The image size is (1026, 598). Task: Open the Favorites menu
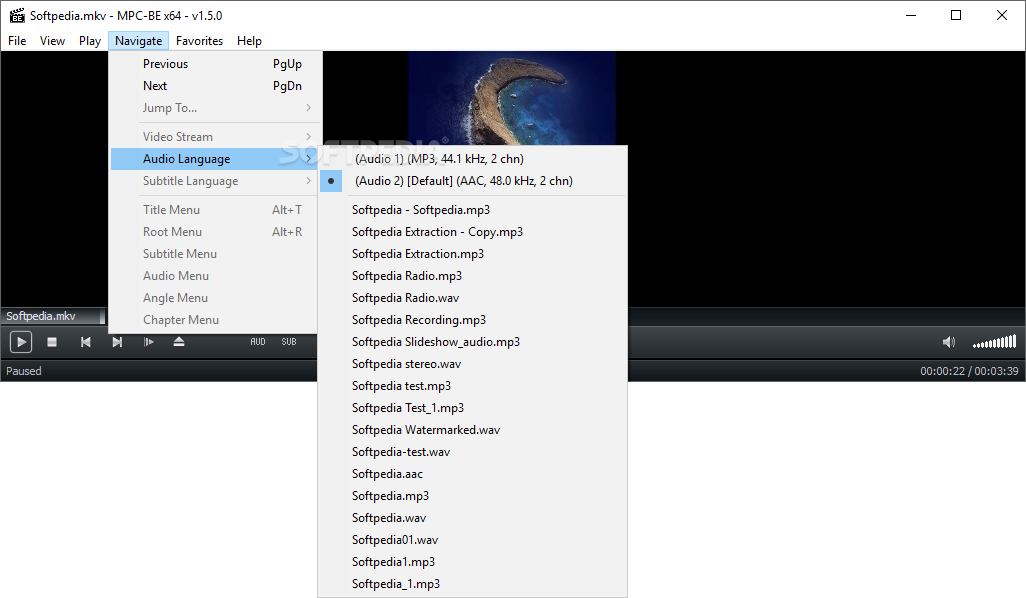(200, 41)
